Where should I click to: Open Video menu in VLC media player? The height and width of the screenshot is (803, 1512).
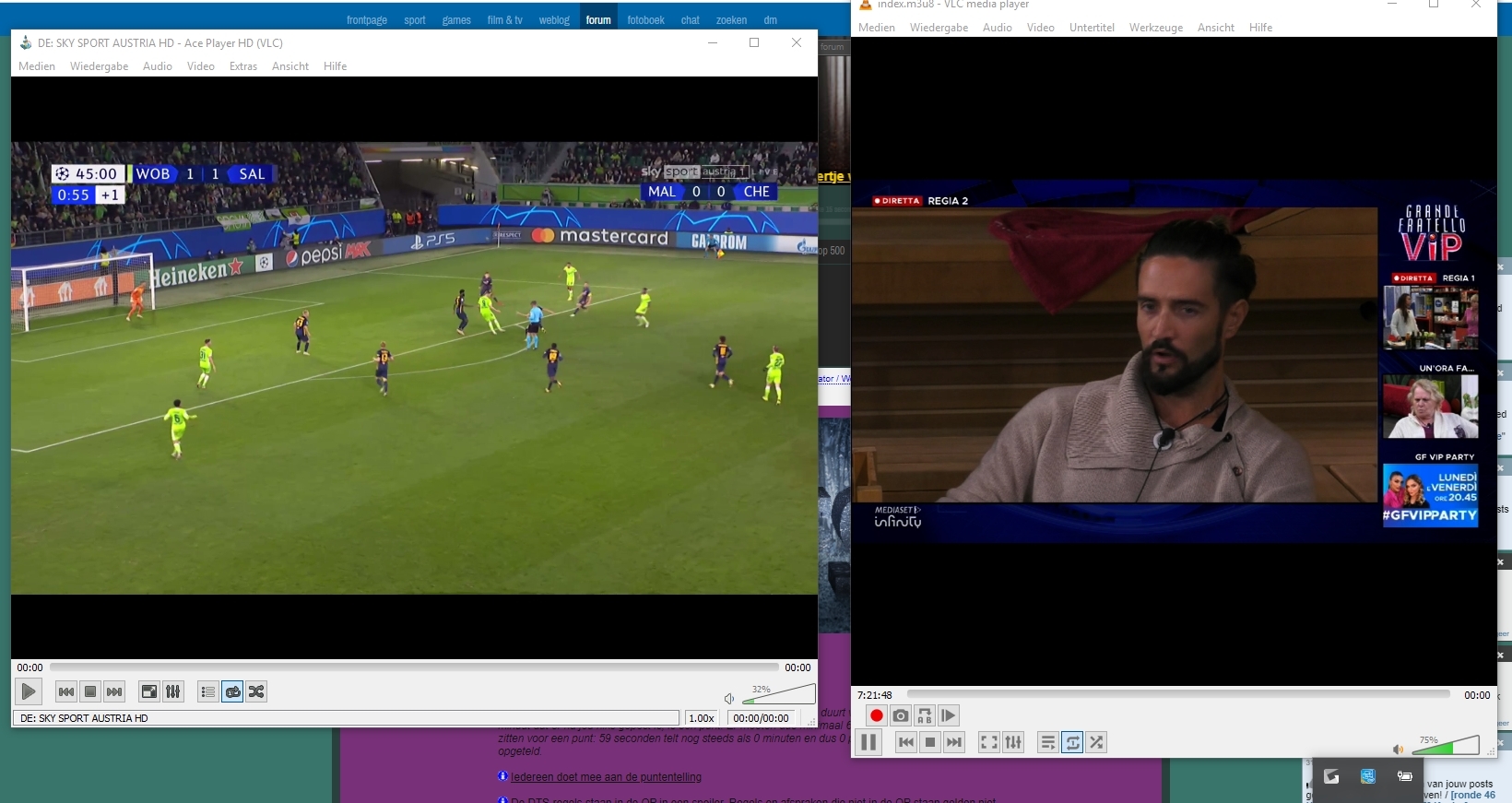pos(1041,28)
